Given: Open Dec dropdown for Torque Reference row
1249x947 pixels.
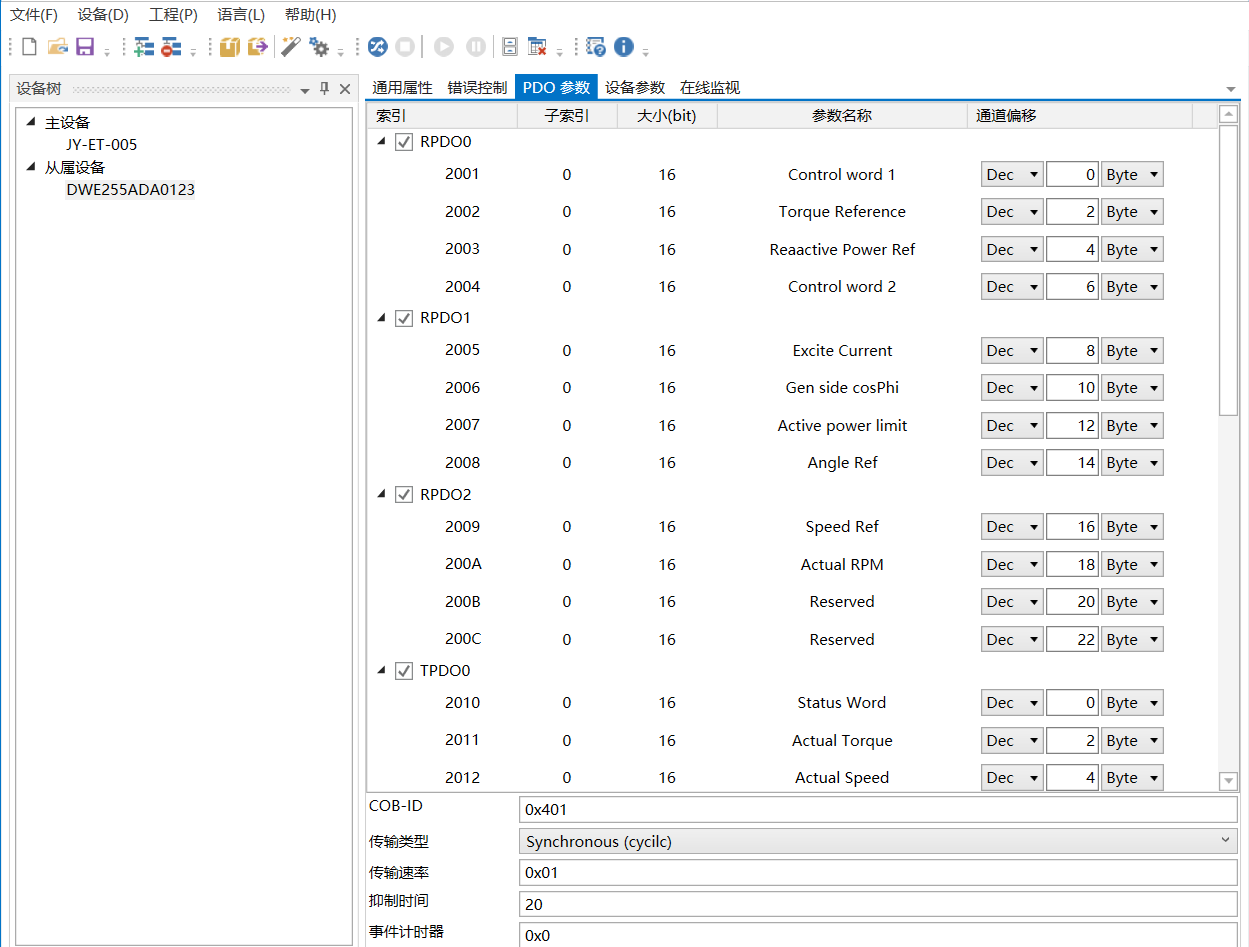Looking at the screenshot, I should pyautogui.click(x=1012, y=212).
